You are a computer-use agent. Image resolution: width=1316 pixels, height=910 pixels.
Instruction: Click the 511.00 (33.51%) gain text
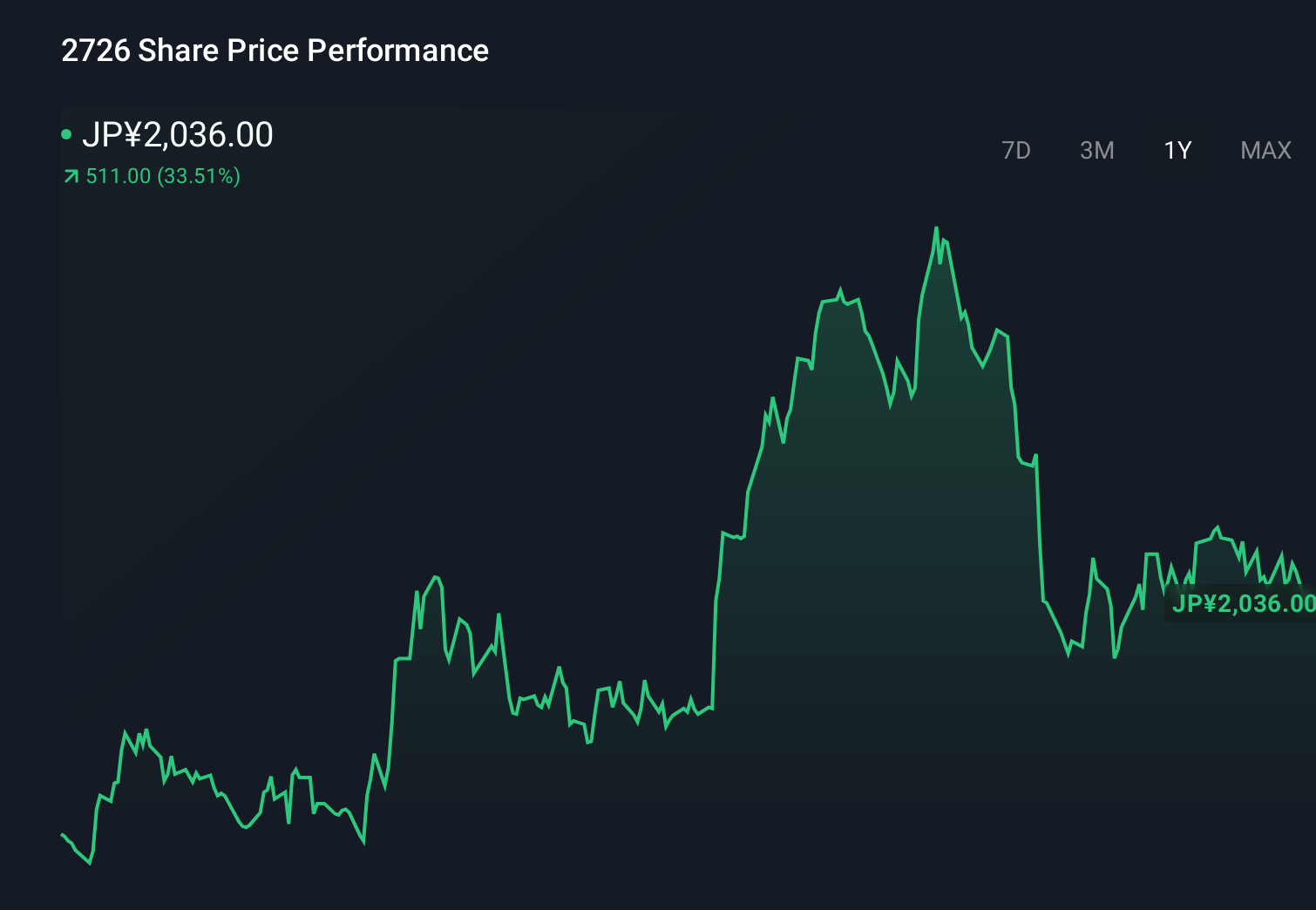point(162,176)
